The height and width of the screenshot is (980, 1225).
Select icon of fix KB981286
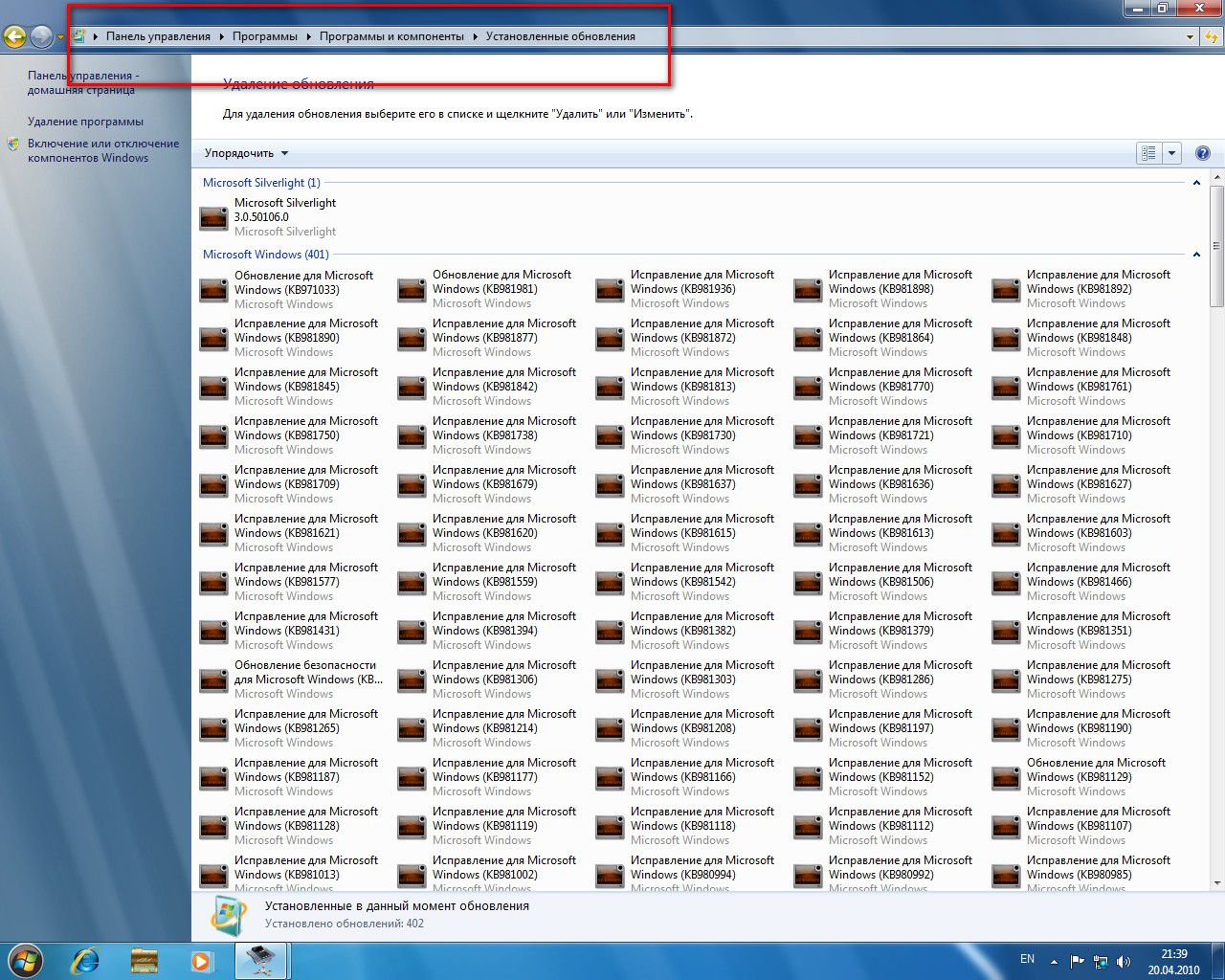808,680
